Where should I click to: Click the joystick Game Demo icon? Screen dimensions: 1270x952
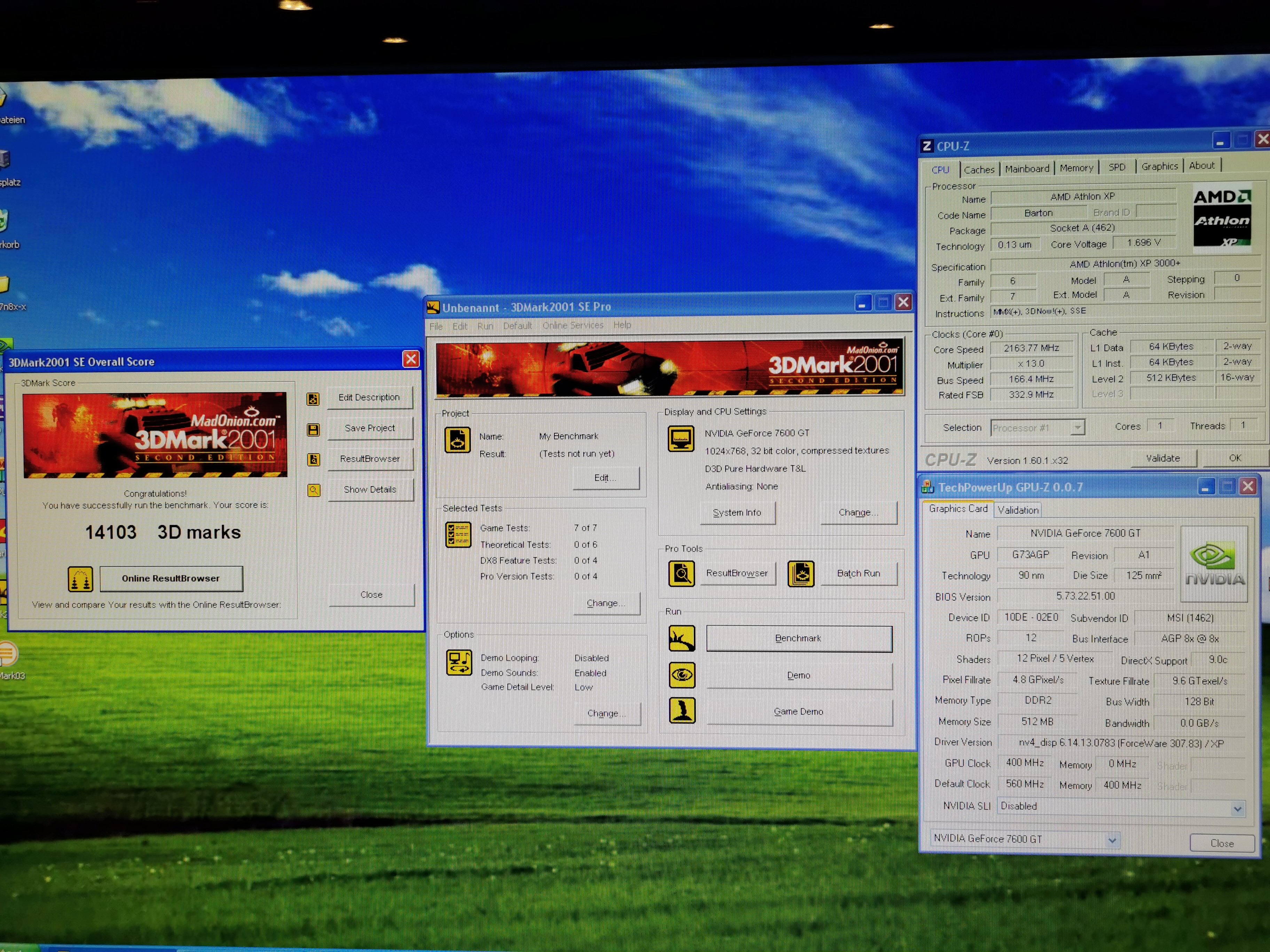click(x=682, y=711)
